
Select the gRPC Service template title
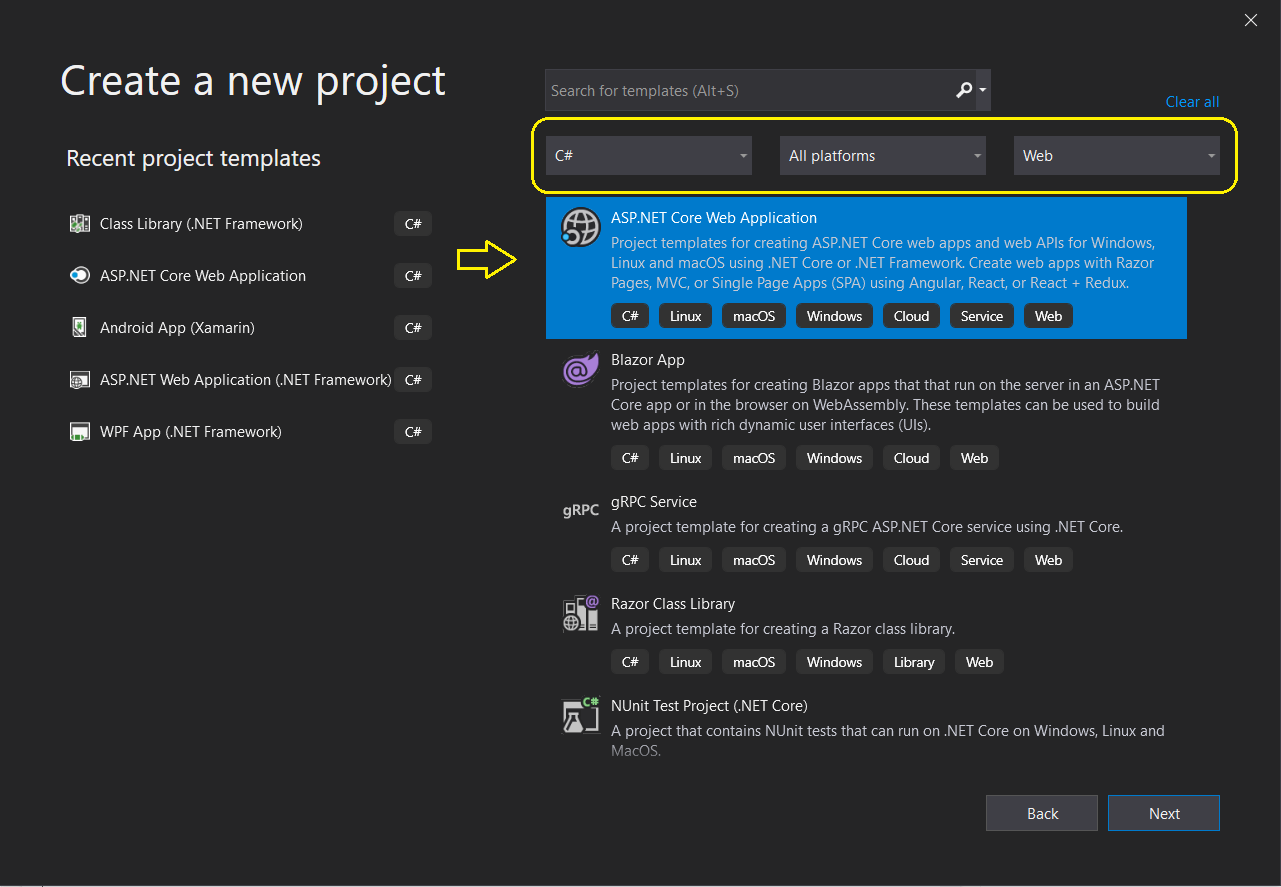(x=654, y=502)
